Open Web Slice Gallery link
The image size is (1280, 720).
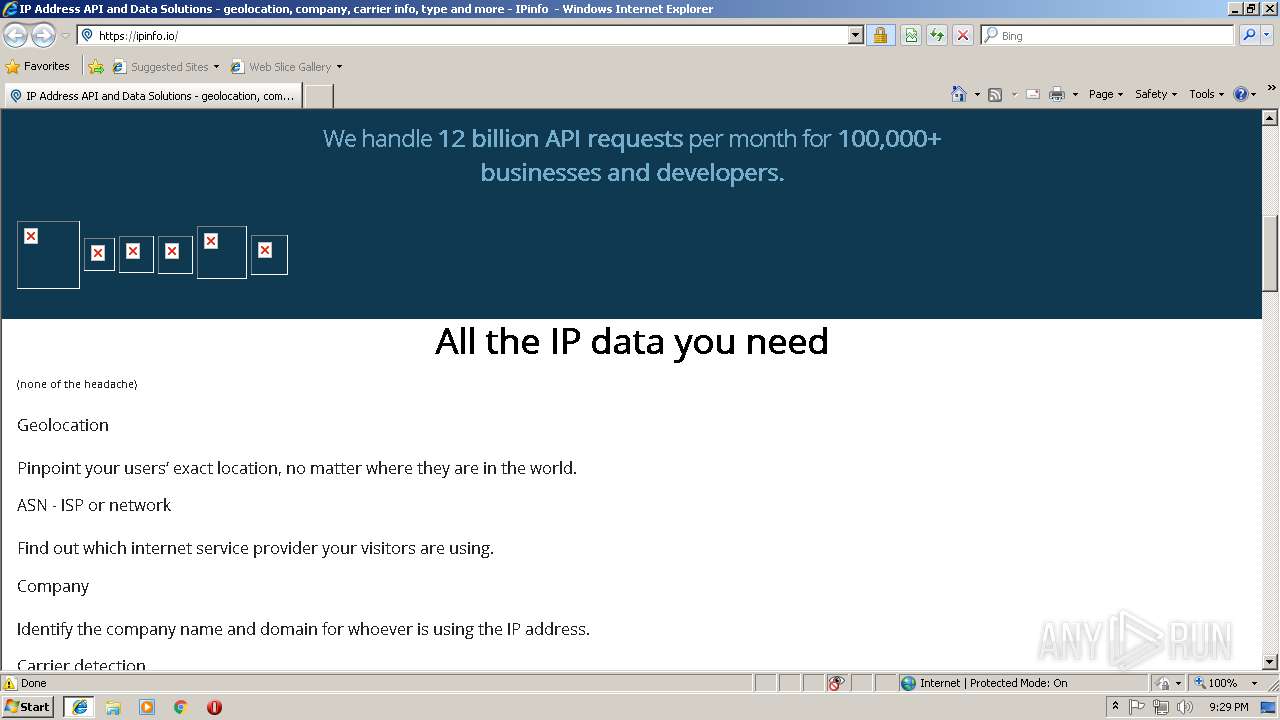point(286,66)
